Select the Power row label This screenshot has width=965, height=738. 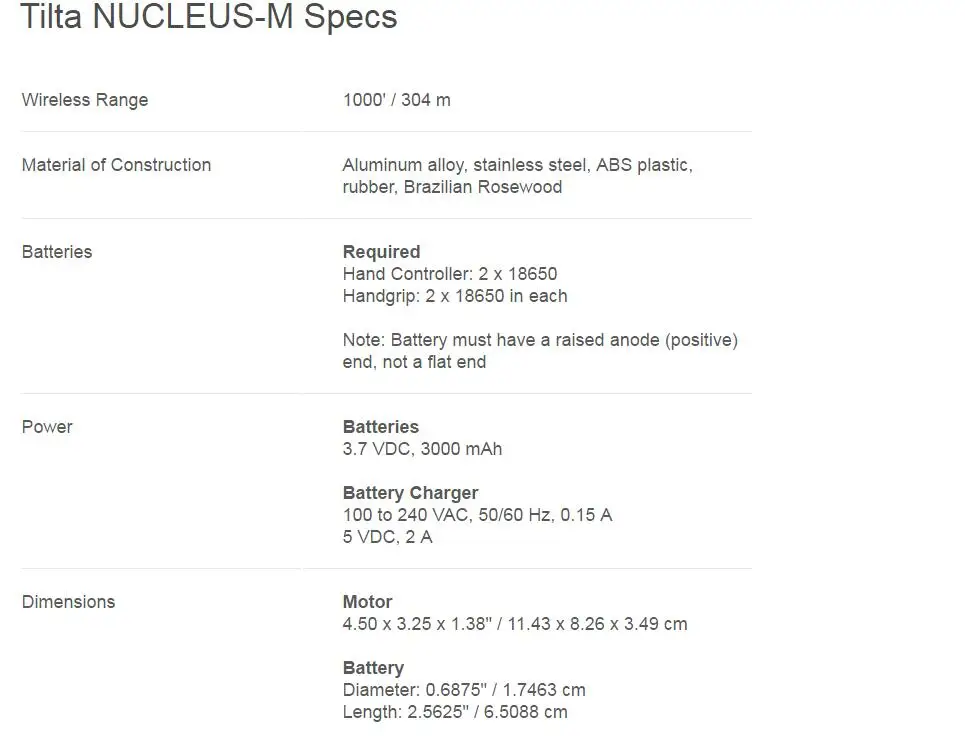pos(47,427)
